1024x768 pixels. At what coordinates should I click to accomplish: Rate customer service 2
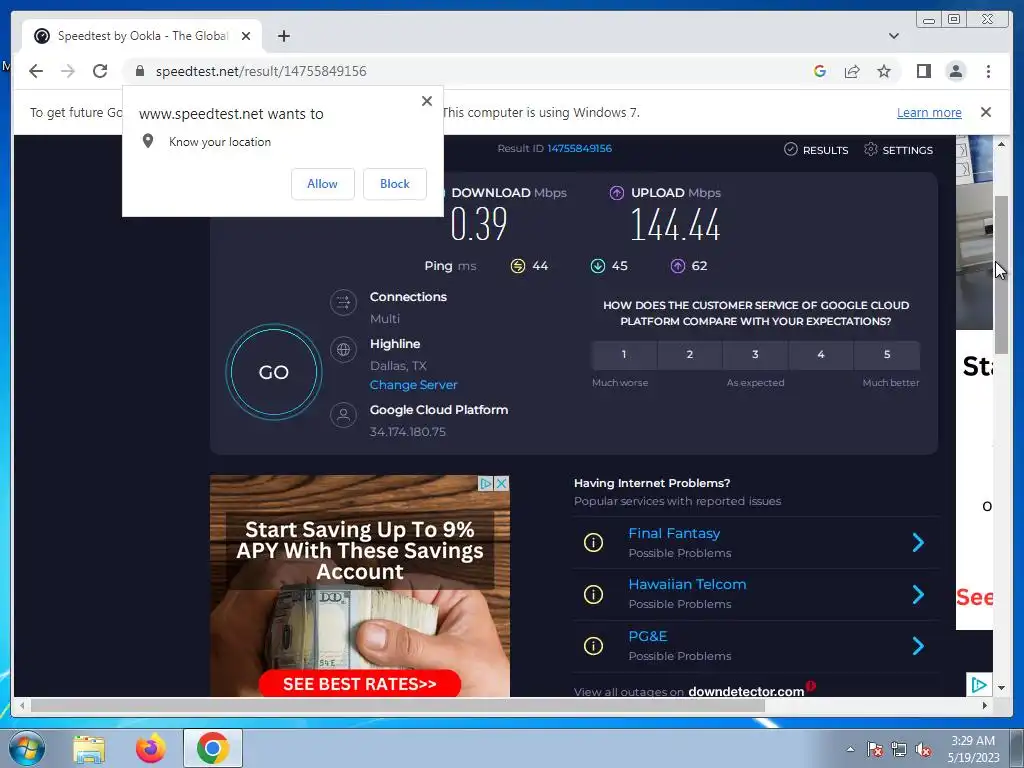(x=690, y=355)
